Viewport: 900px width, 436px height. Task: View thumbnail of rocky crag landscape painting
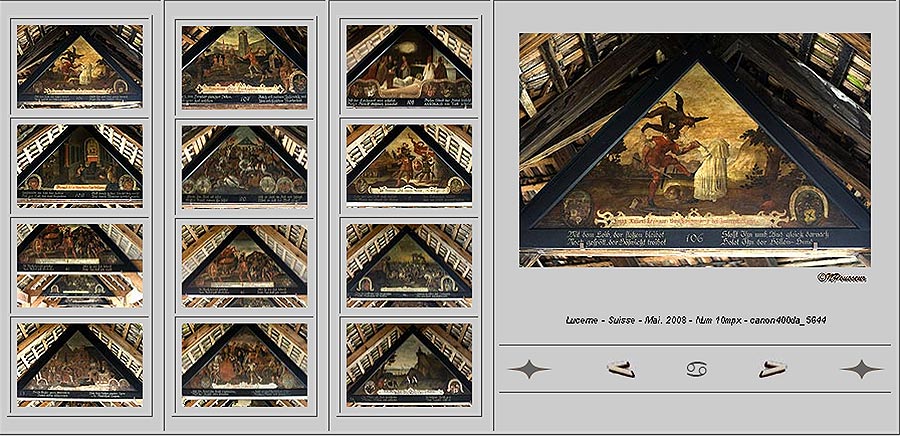click(409, 364)
